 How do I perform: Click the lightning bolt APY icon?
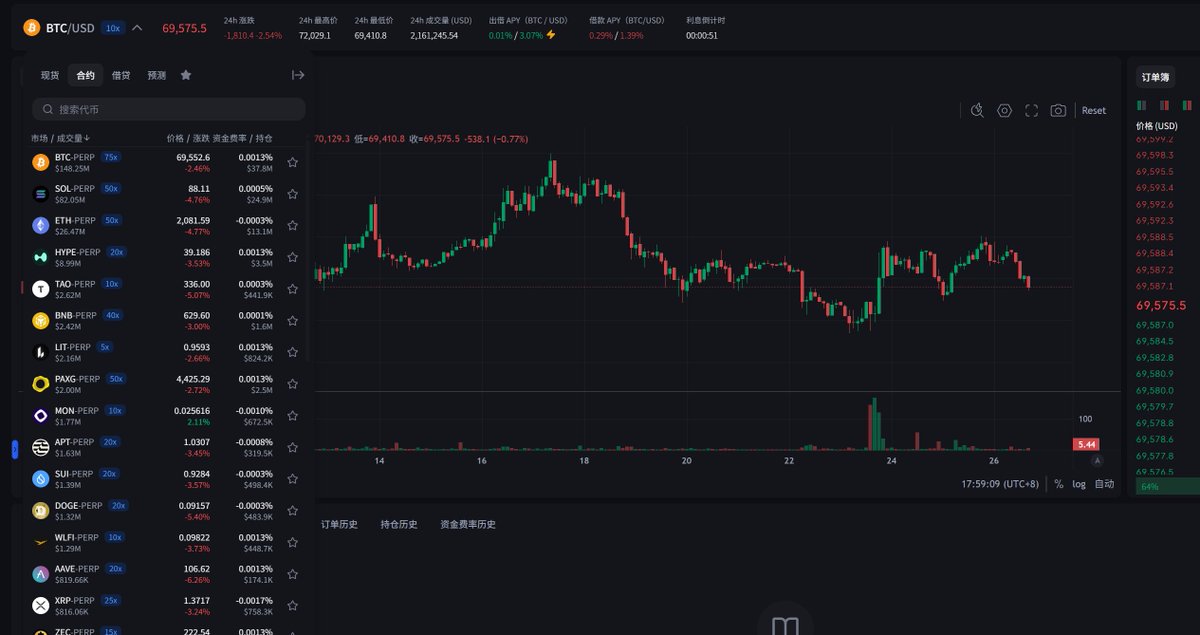[x=551, y=35]
